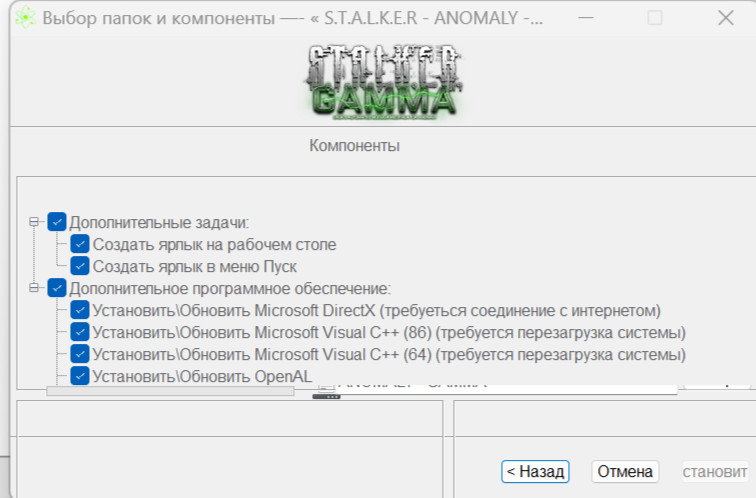This screenshot has width=756, height=498.
Task: Select the Дополнительное программное обеспечение: label
Action: click(x=230, y=289)
